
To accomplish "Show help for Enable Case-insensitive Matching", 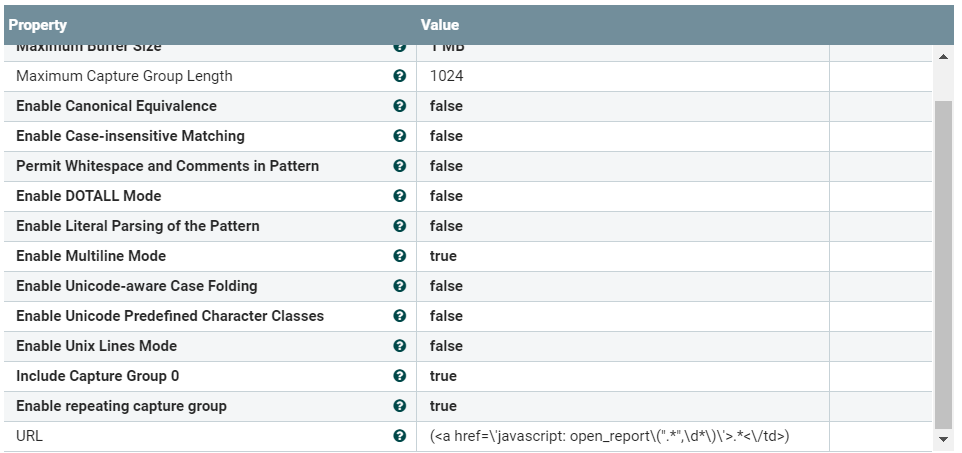I will (400, 136).
